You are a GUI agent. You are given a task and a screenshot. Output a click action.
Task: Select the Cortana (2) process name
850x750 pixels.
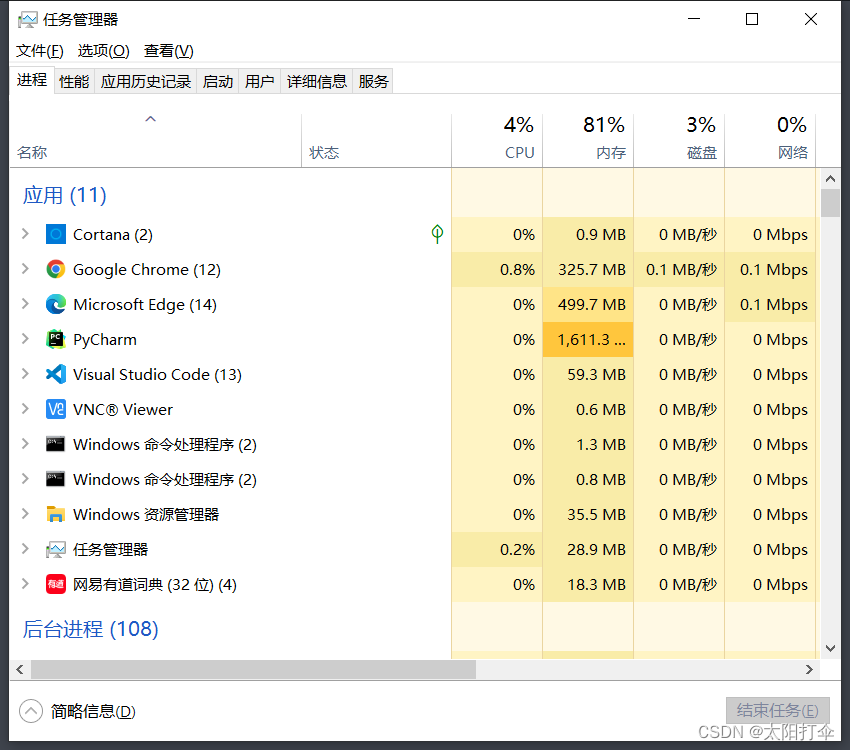pyautogui.click(x=113, y=235)
